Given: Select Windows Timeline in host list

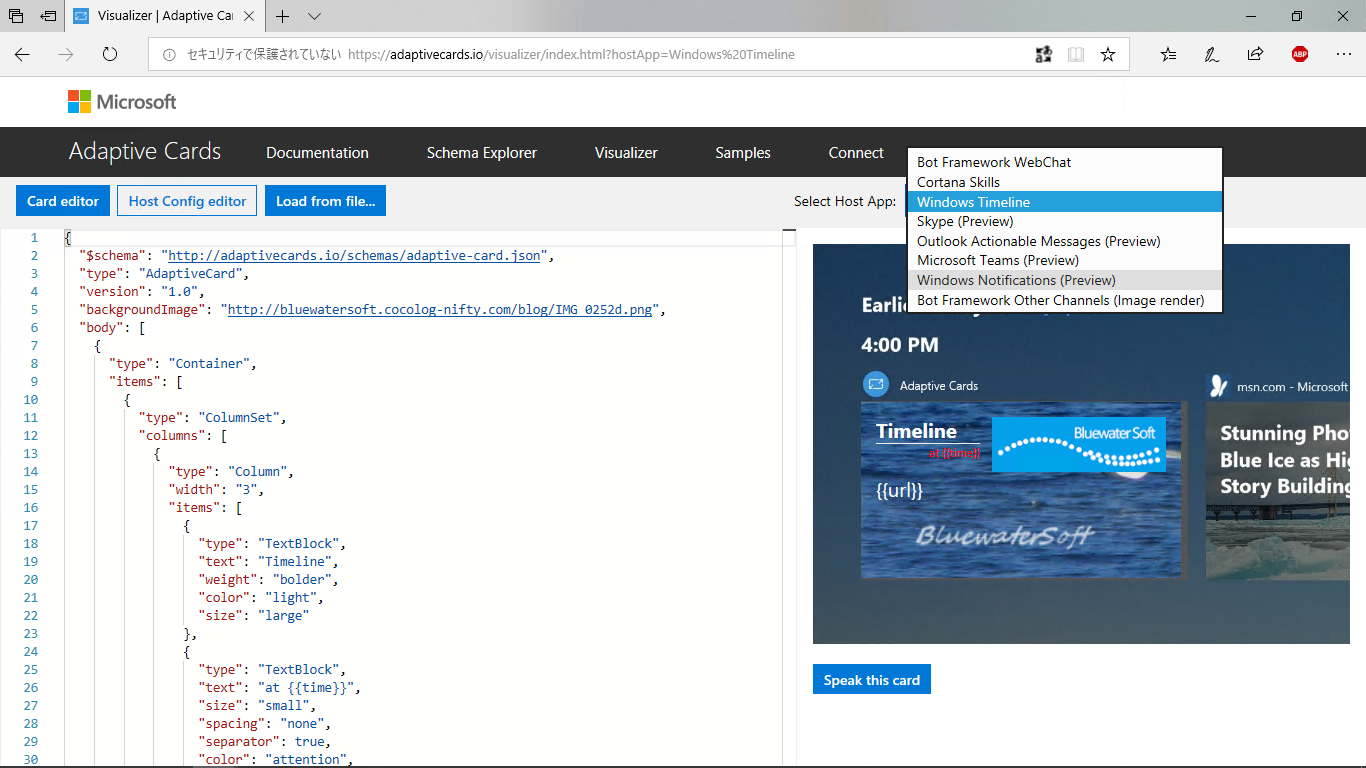Looking at the screenshot, I should coord(1065,202).
